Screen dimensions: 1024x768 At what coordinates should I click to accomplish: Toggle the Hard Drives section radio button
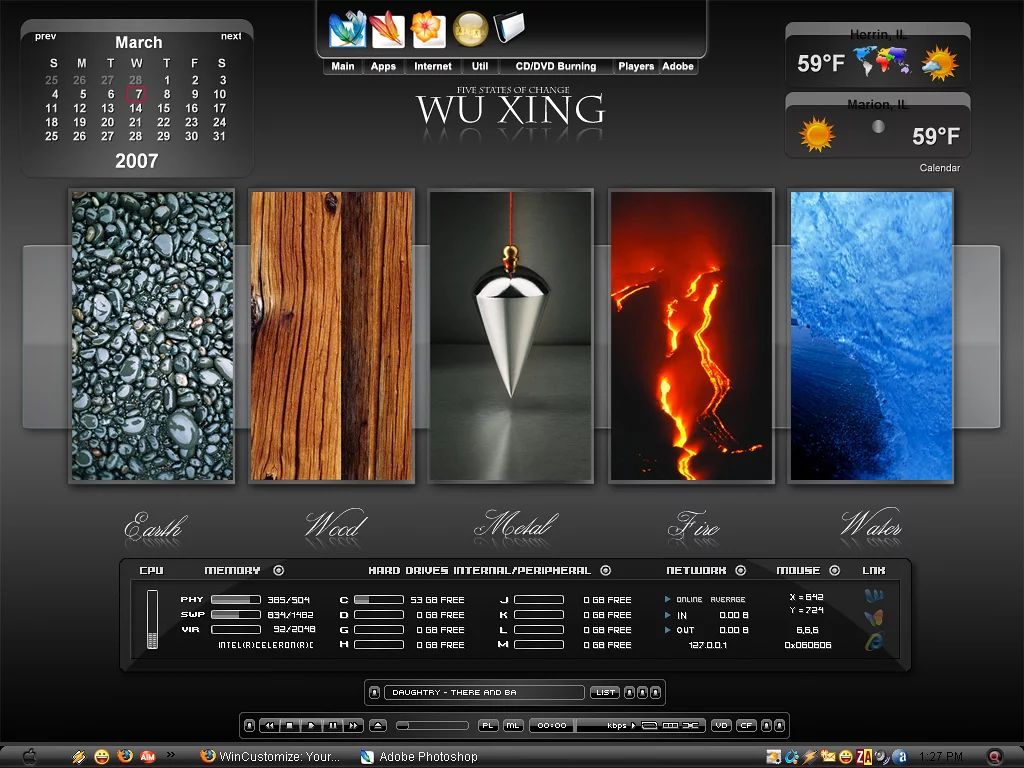pos(605,571)
